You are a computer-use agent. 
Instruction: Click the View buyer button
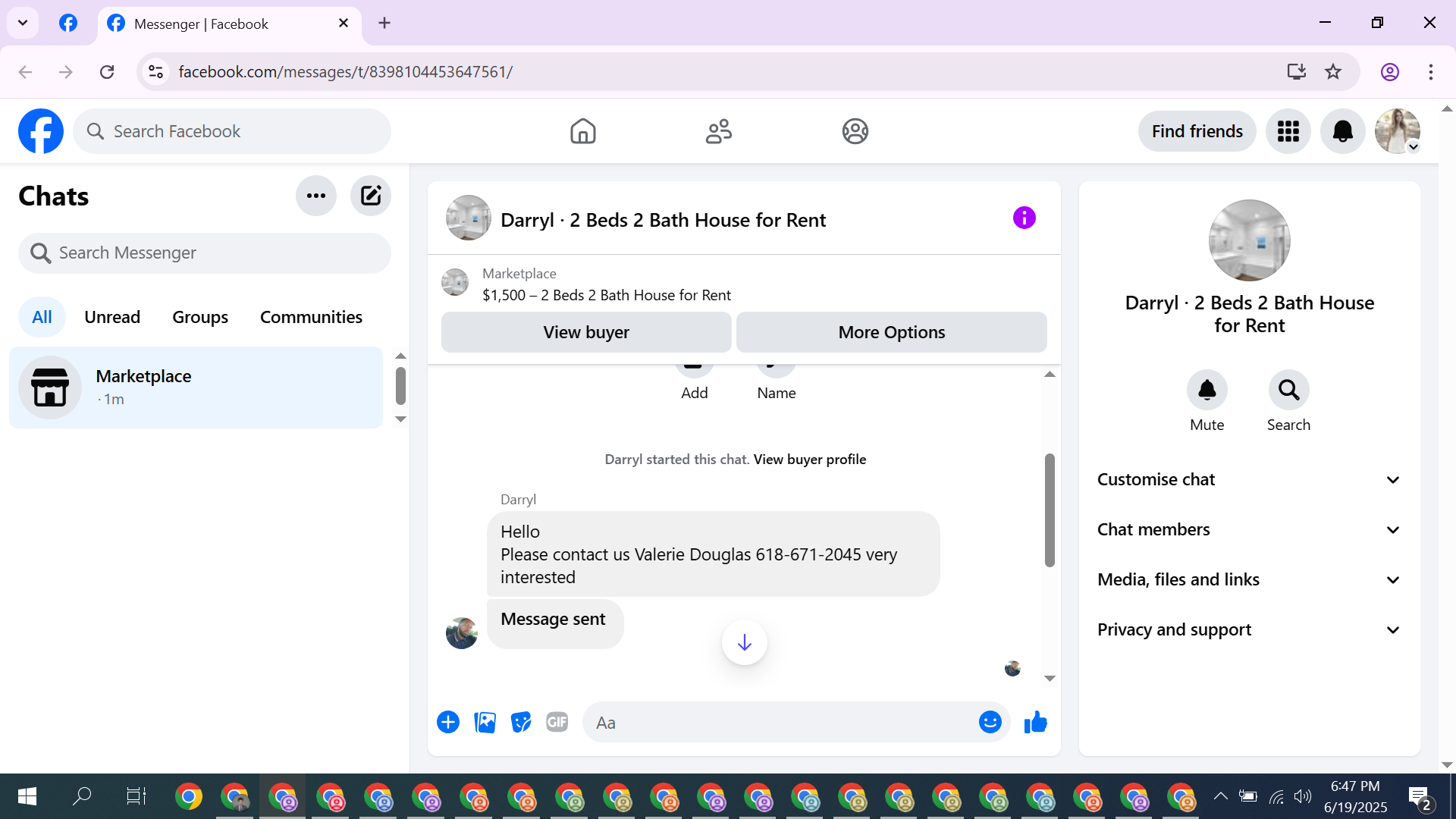tap(586, 332)
